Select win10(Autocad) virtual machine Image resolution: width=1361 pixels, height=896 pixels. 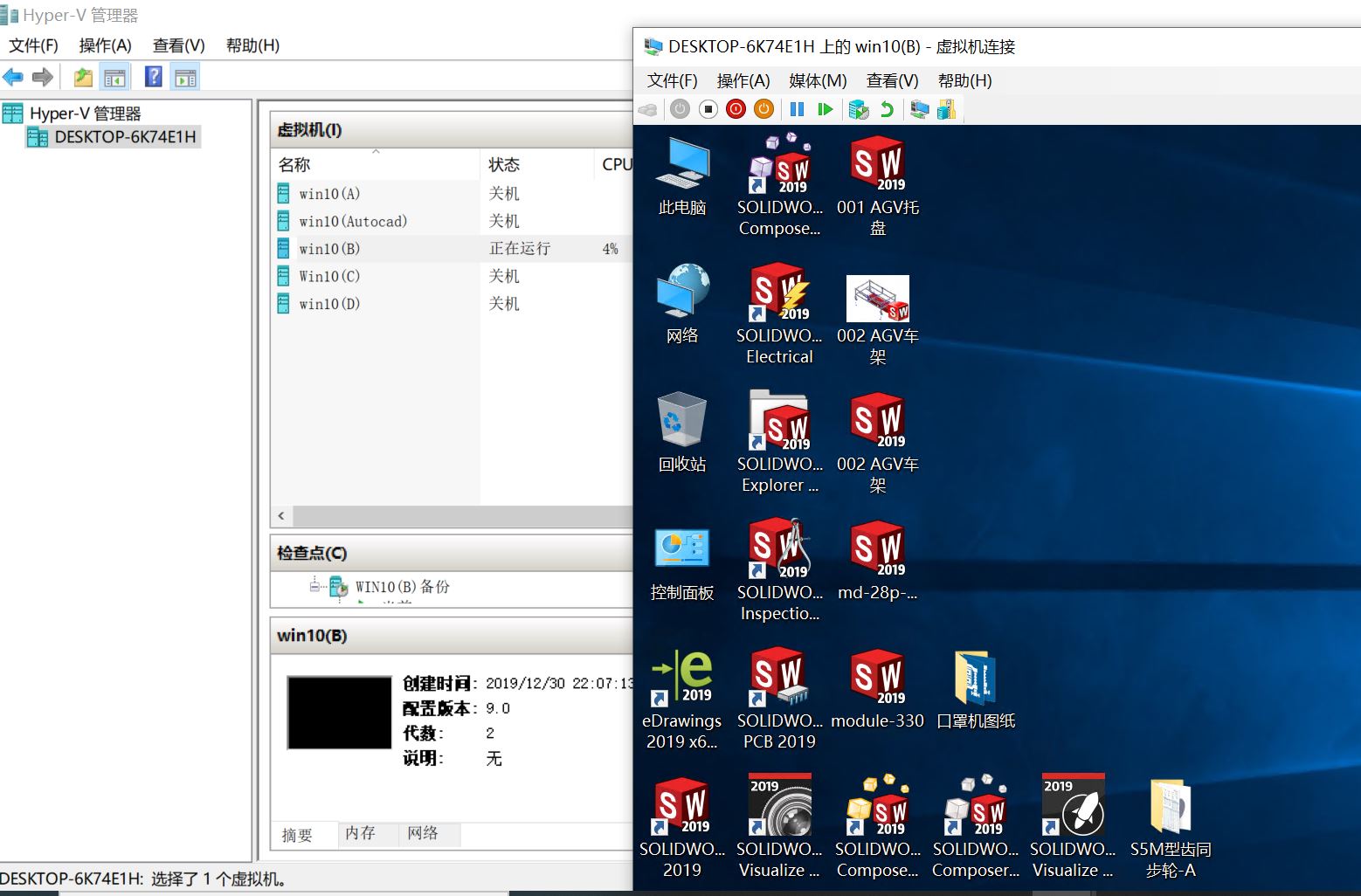point(352,221)
